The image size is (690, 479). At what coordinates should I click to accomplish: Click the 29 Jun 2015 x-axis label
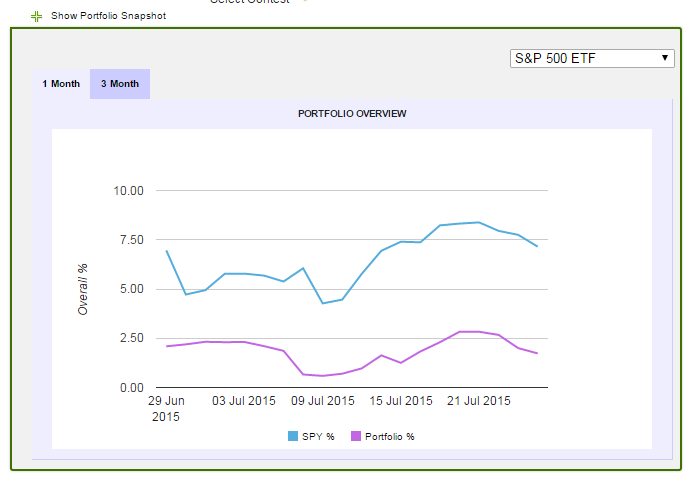point(166,409)
